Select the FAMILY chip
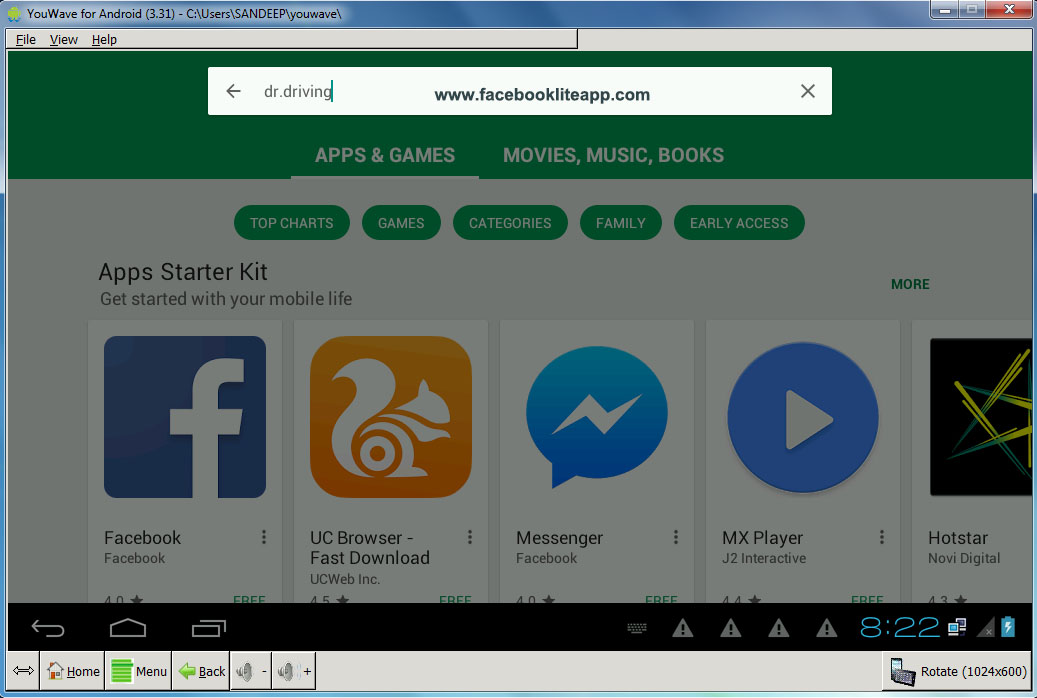The image size is (1037, 698). [620, 223]
